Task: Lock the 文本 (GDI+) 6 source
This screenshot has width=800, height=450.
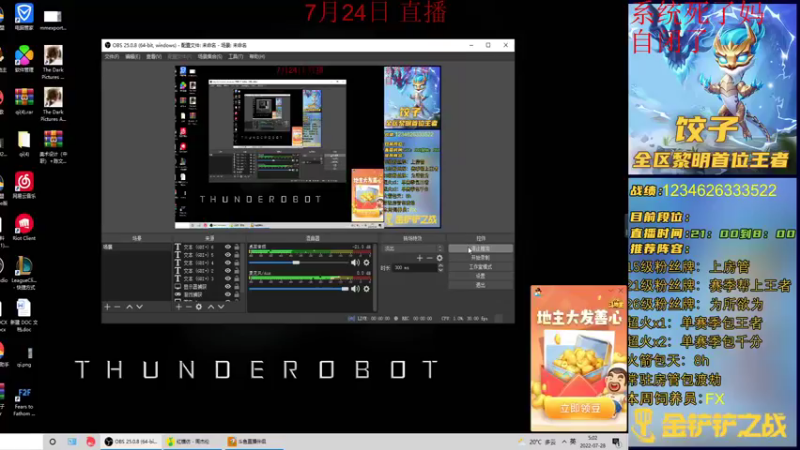Action: coord(237,247)
